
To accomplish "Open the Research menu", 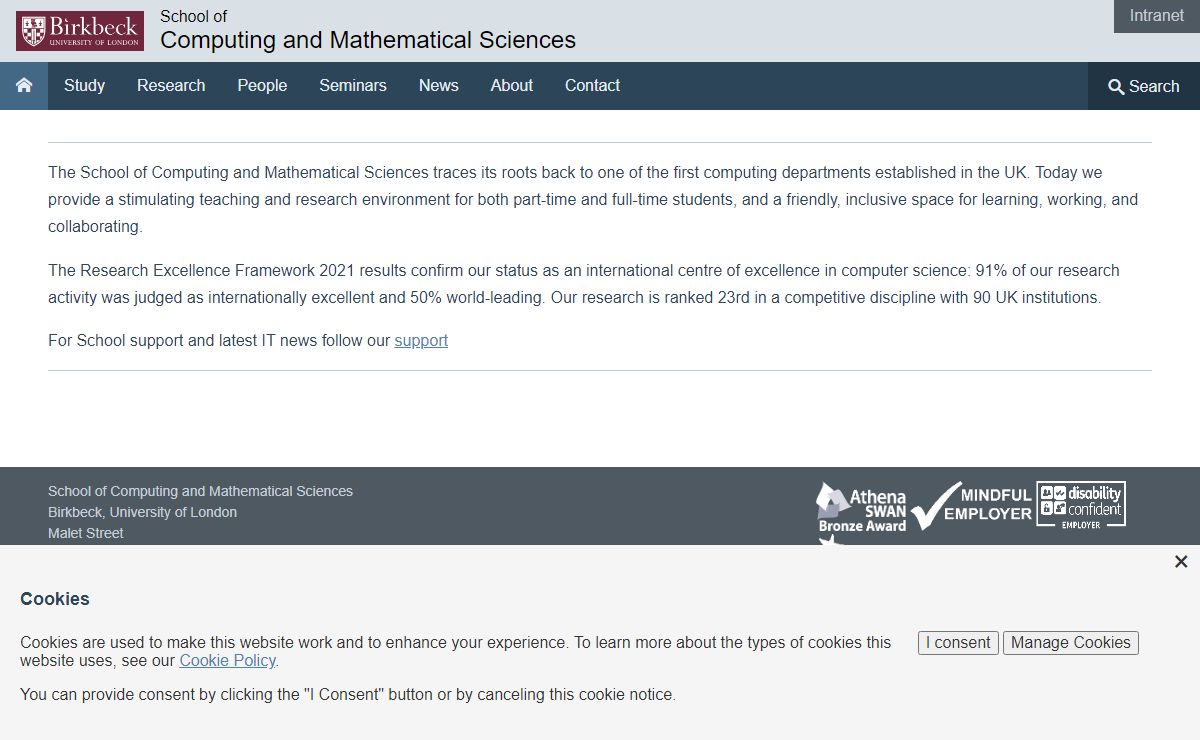I will 171,86.
